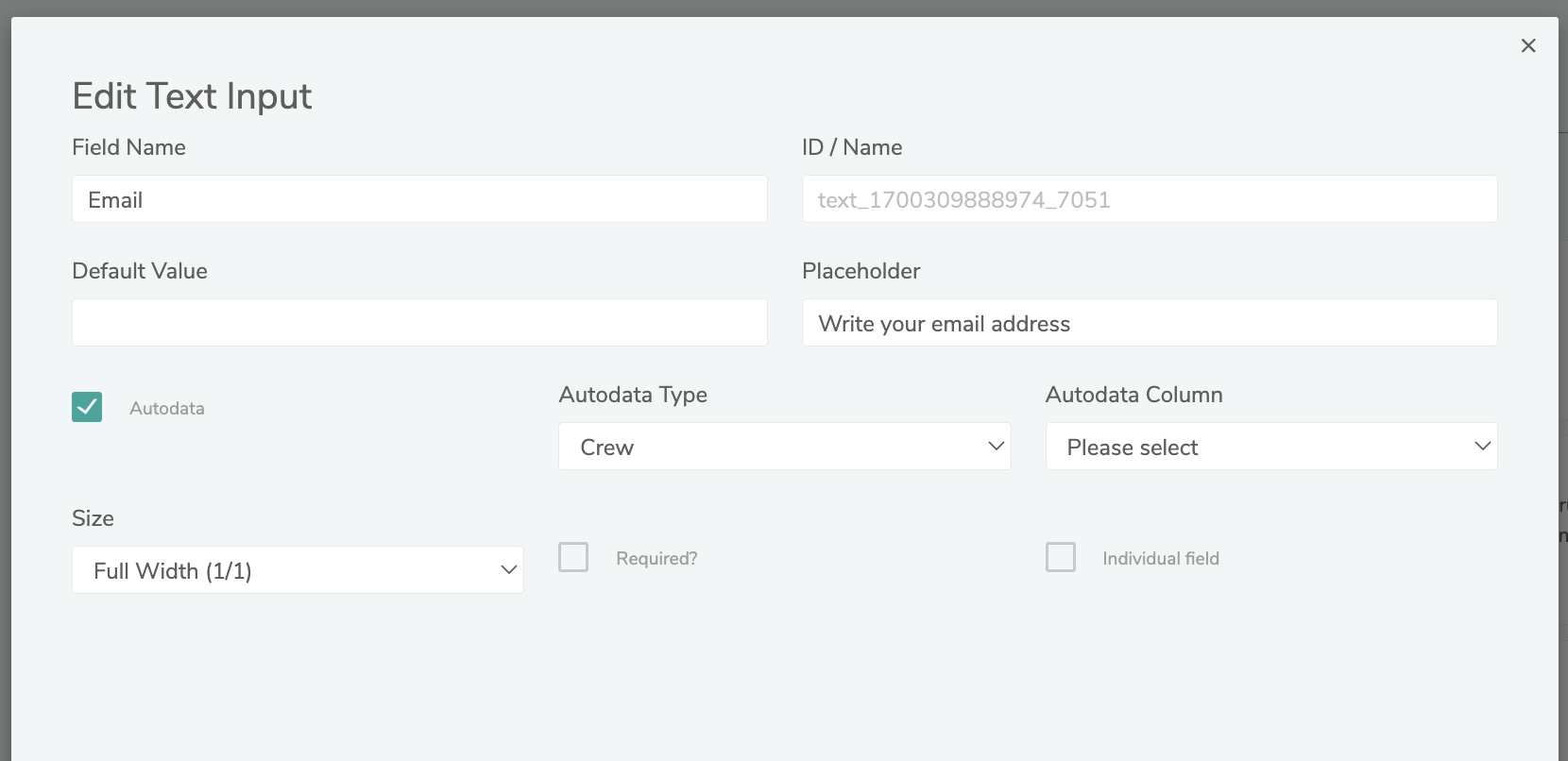Click the Placeholder text field

pyautogui.click(x=1150, y=323)
